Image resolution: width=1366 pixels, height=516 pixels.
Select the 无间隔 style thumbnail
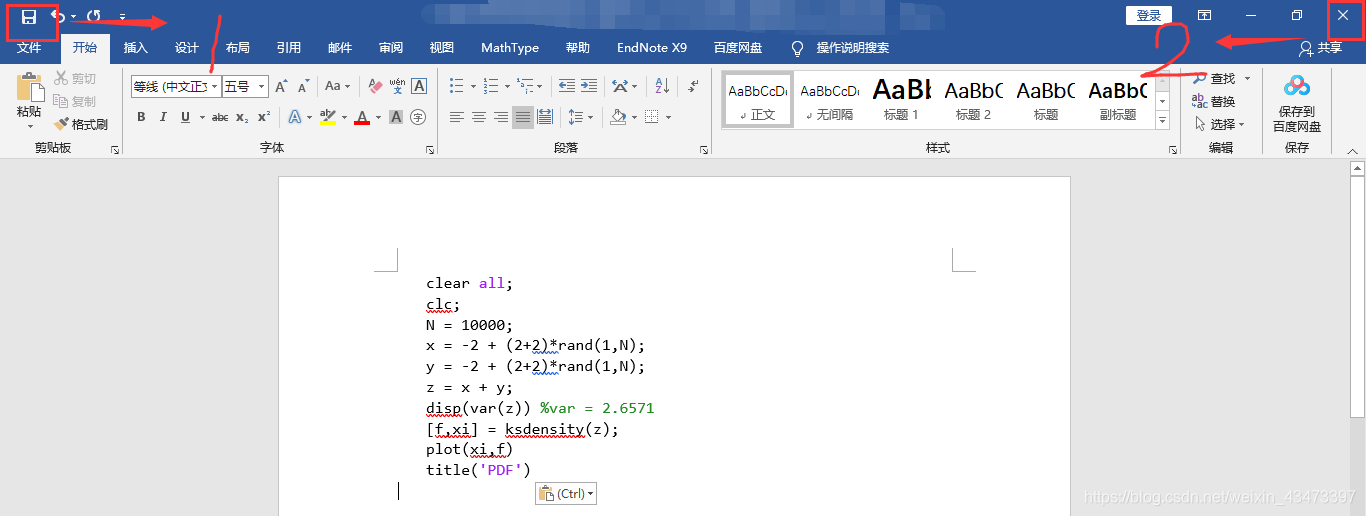point(829,99)
